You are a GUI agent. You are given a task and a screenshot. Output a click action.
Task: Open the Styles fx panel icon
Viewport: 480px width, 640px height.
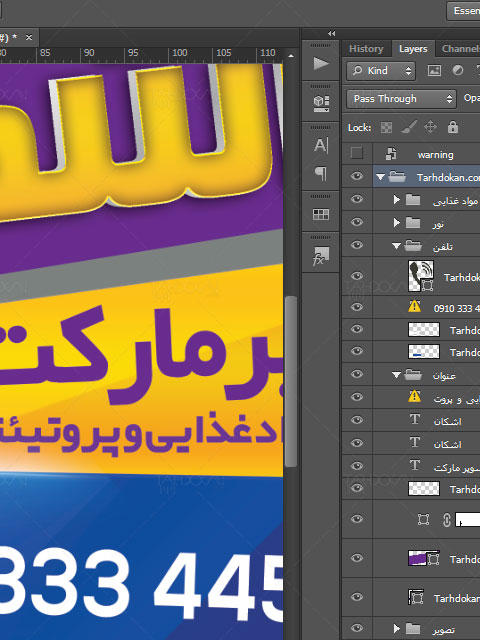coord(321,256)
